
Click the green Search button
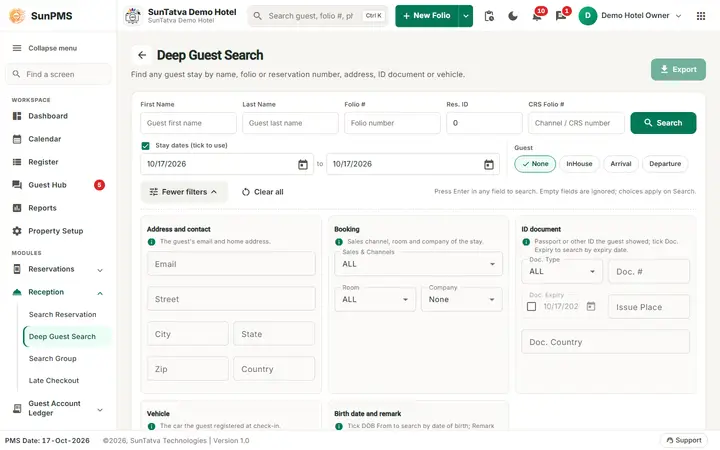[x=663, y=123]
